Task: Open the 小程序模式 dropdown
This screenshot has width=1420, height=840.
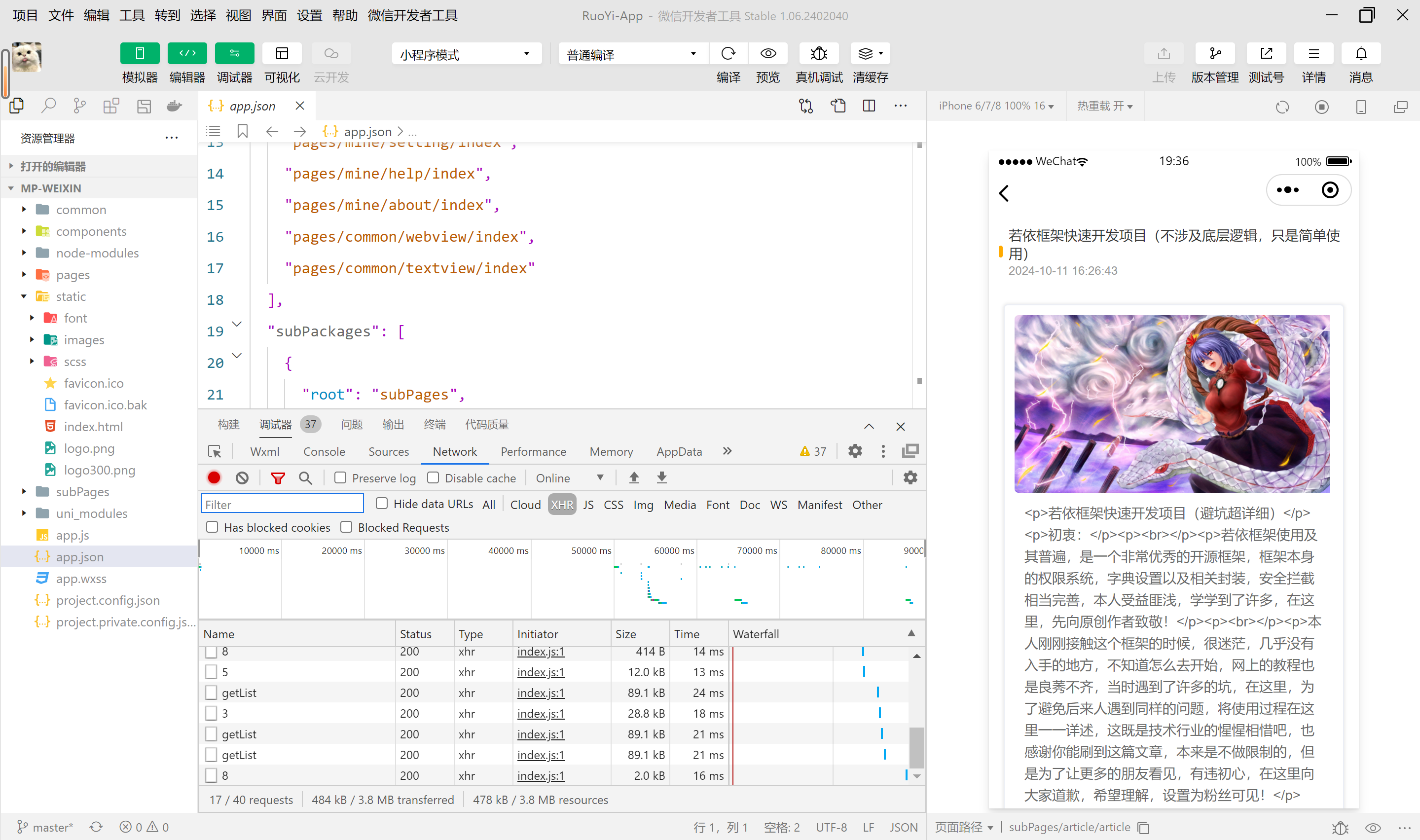Action: coord(465,54)
